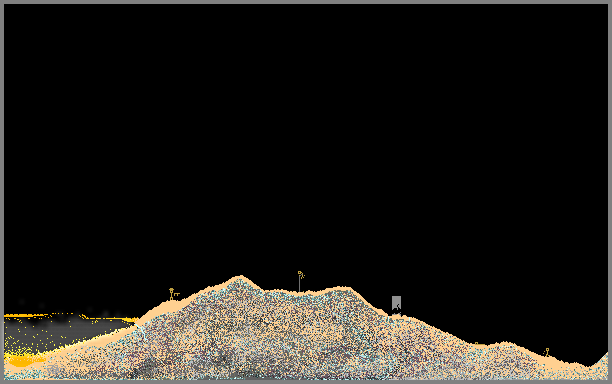Click the cyan crack line in the left slope
The height and width of the screenshot is (384, 612).
140,330
